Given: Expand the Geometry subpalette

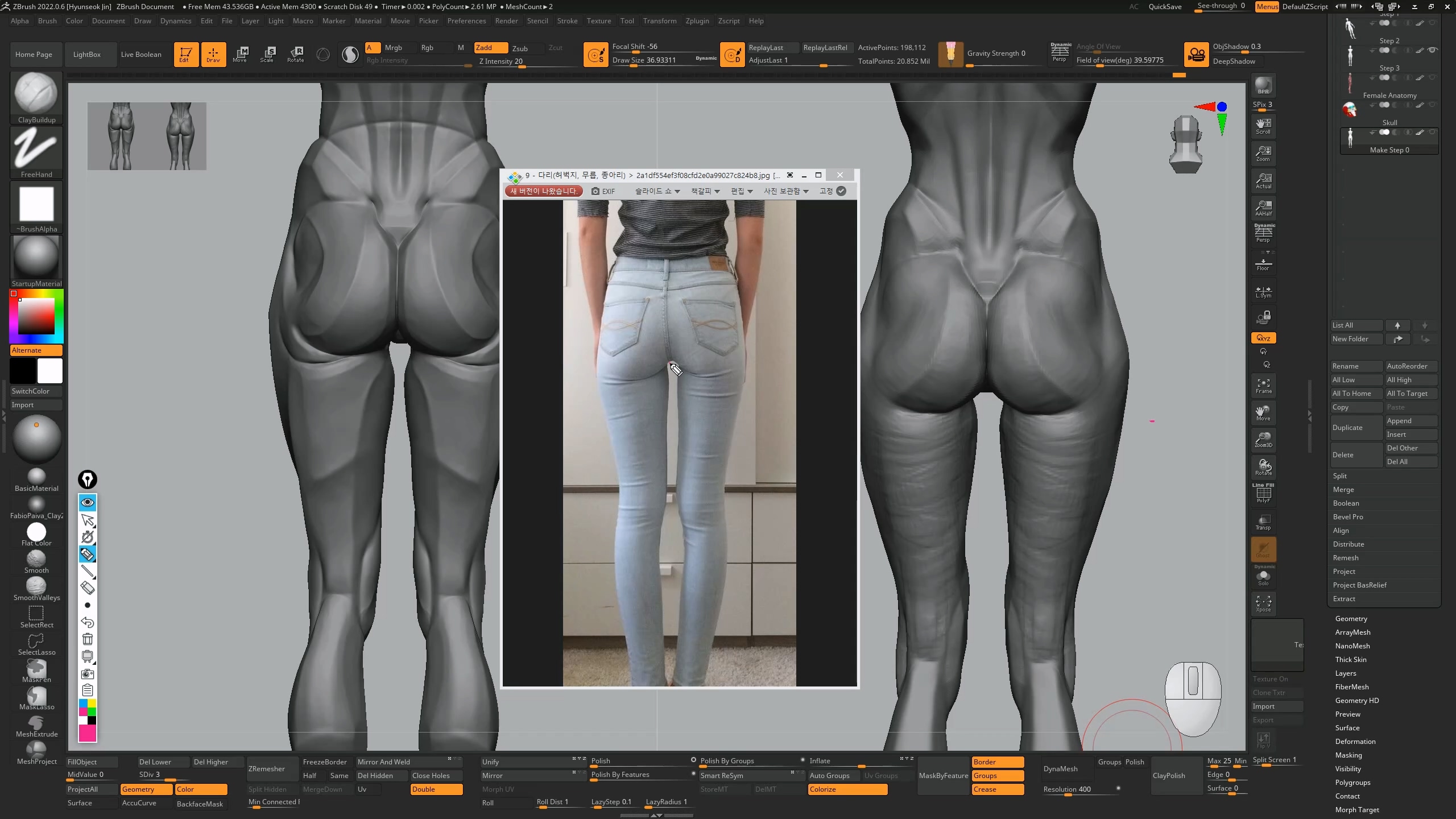Looking at the screenshot, I should (1351, 619).
